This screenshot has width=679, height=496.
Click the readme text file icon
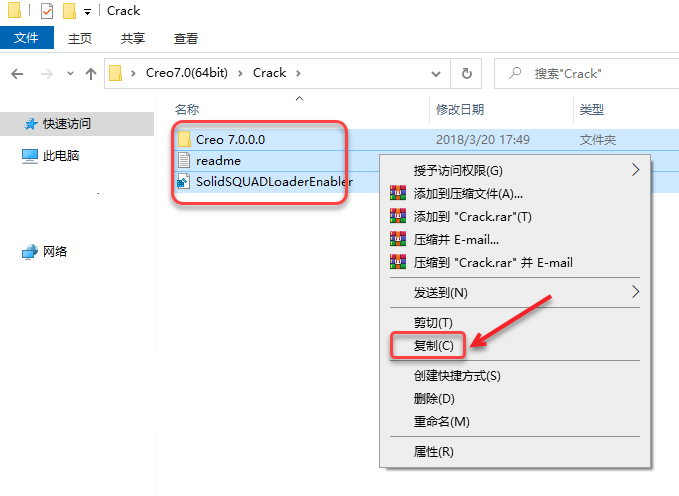184,160
